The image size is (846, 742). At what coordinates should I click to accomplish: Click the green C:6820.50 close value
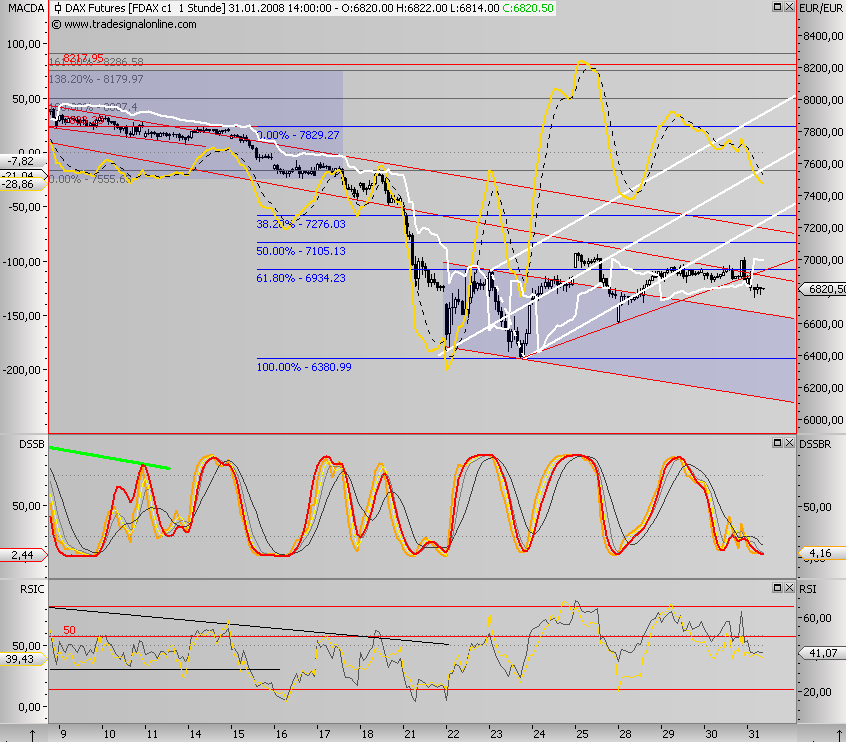point(528,8)
